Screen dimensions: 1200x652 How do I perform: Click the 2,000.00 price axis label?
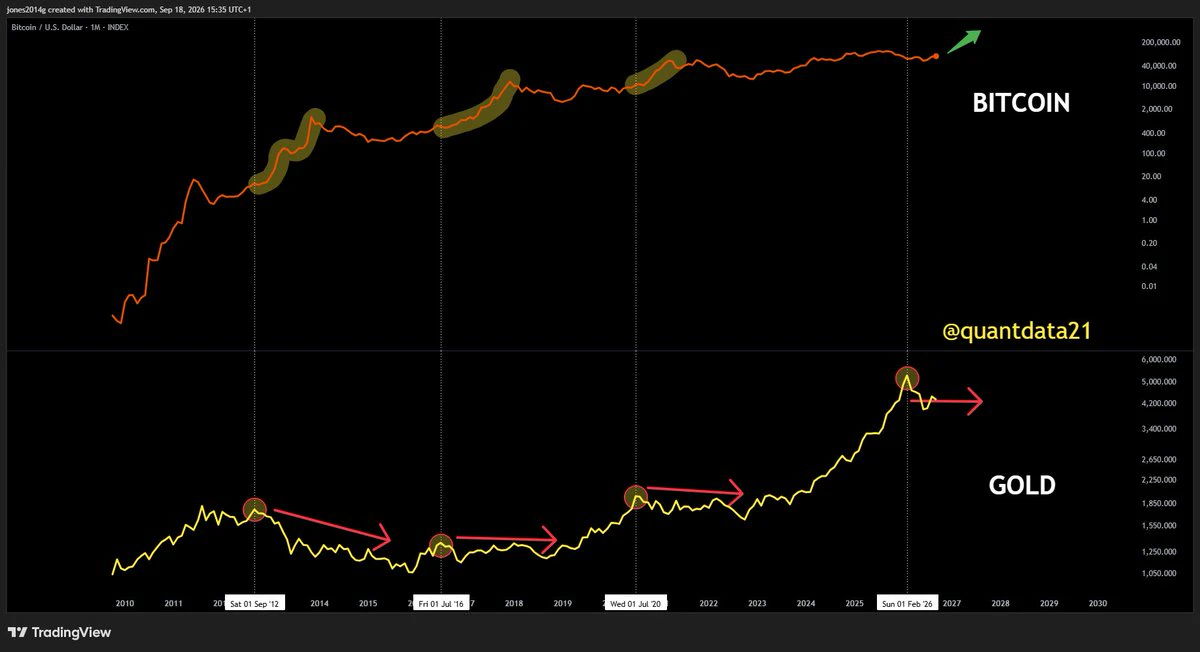1159,109
